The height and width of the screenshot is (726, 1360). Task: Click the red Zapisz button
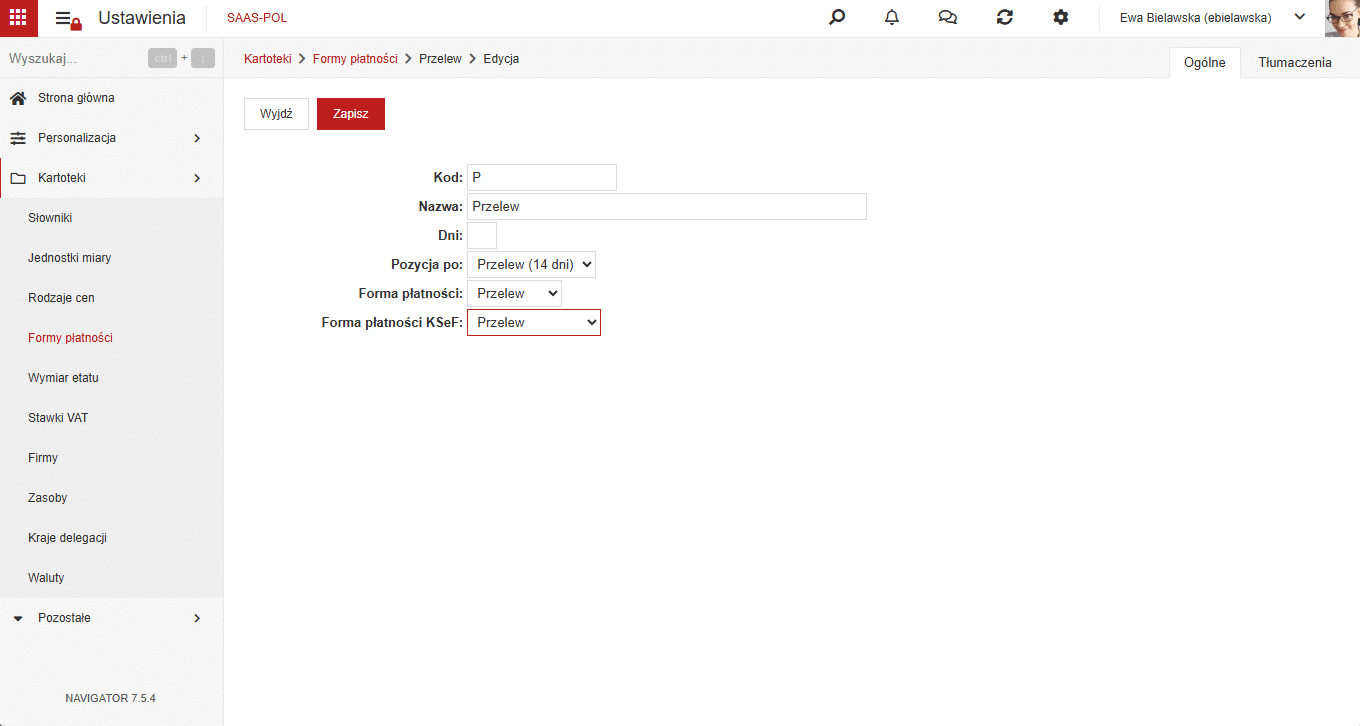point(351,114)
